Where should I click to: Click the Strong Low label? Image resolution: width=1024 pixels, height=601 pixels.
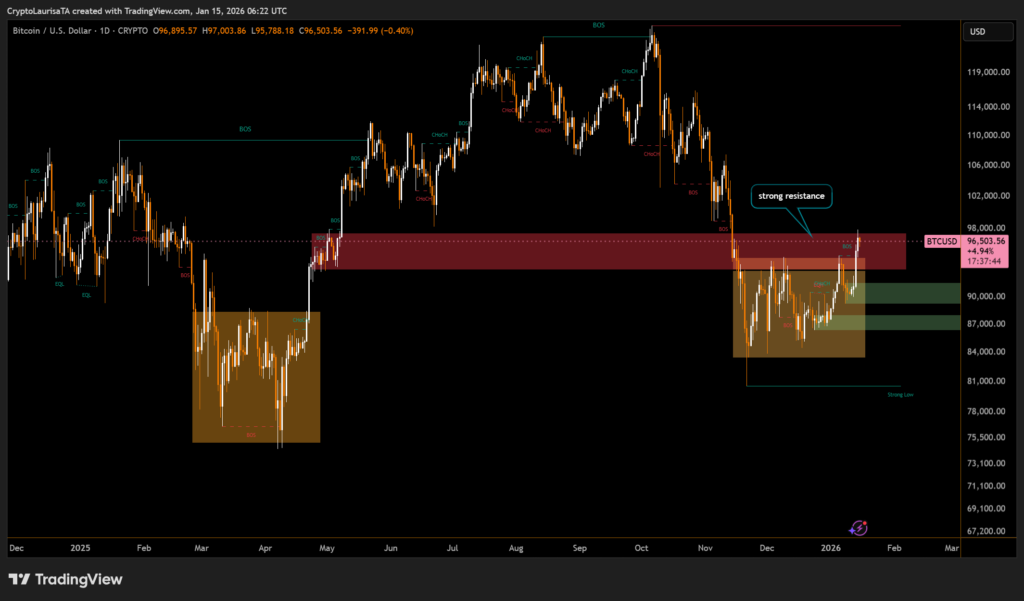pos(900,395)
